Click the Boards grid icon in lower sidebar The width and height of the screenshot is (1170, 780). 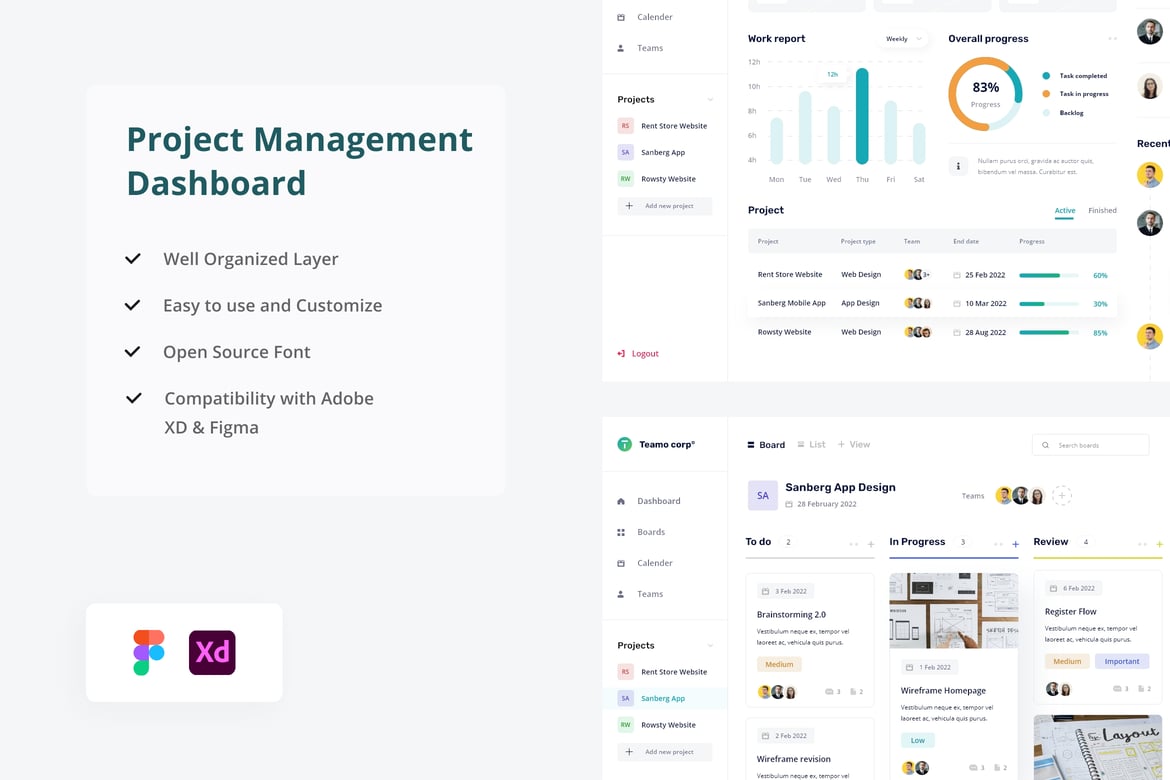[x=621, y=532]
